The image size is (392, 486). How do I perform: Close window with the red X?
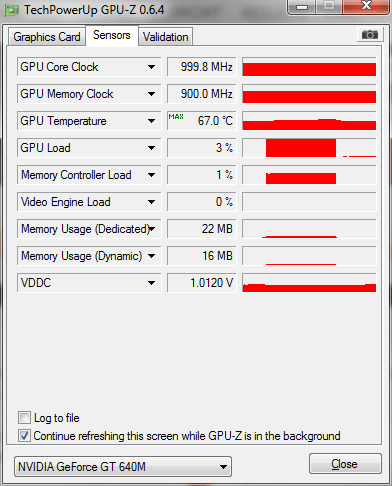tap(367, 6)
